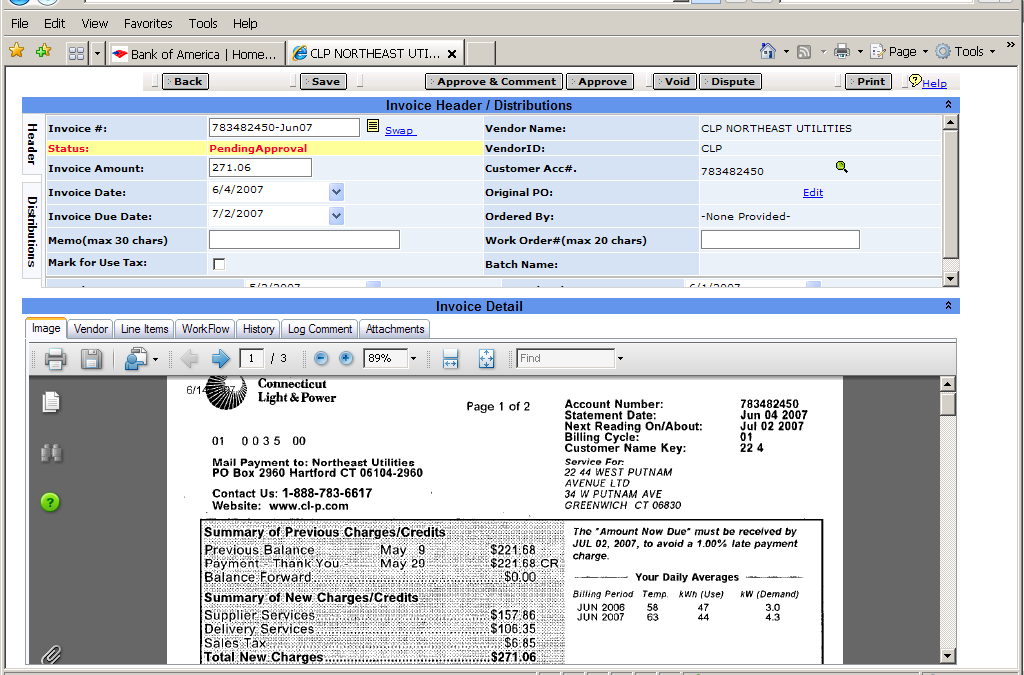Go to next page with blue arrow
1024x675 pixels.
(x=220, y=359)
